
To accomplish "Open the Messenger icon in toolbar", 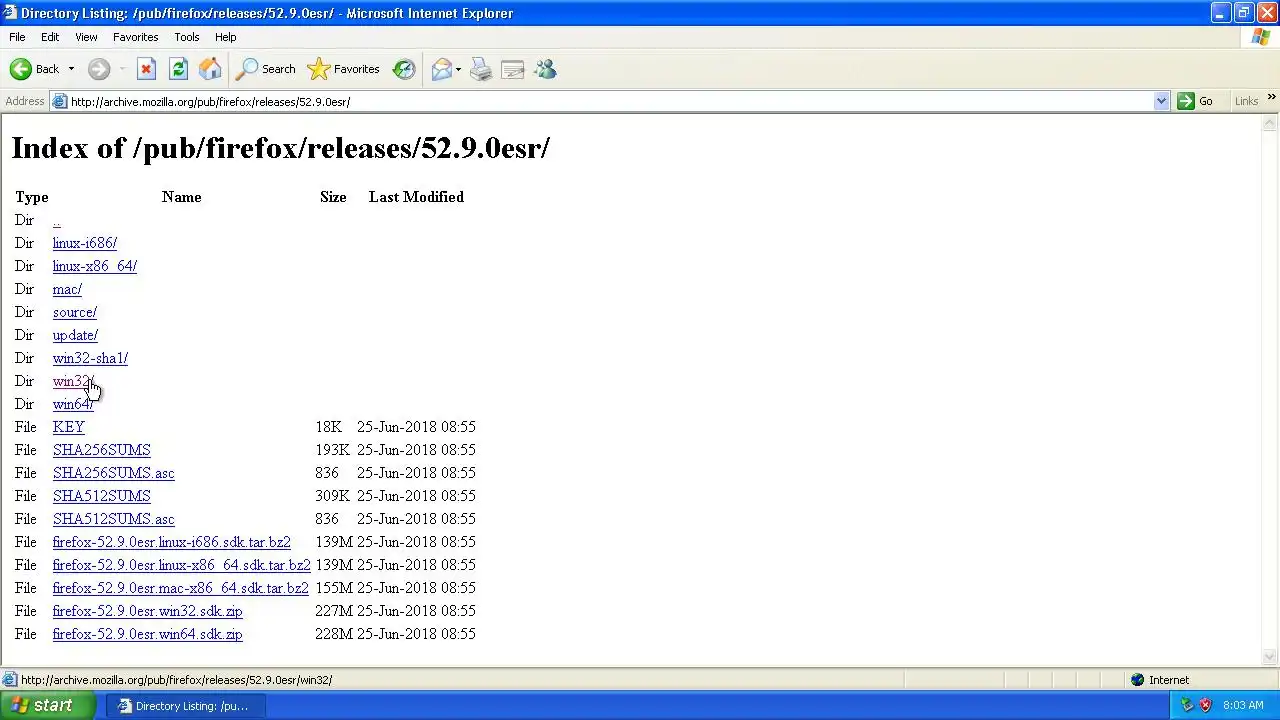I will [545, 69].
